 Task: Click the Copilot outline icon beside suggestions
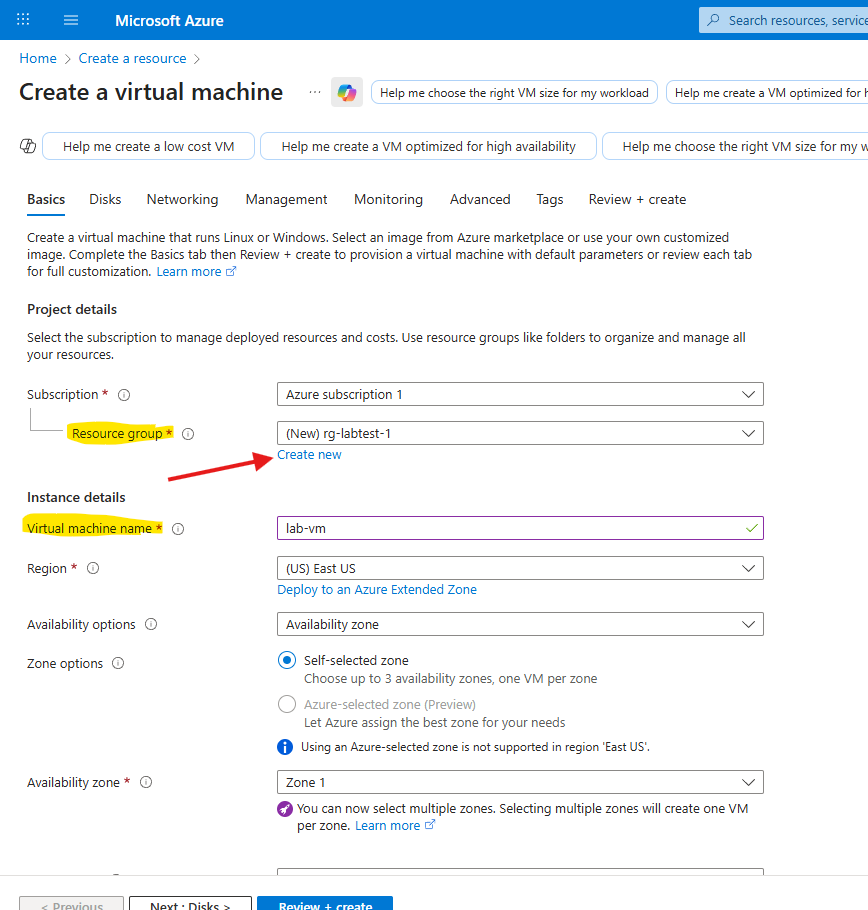click(x=28, y=146)
